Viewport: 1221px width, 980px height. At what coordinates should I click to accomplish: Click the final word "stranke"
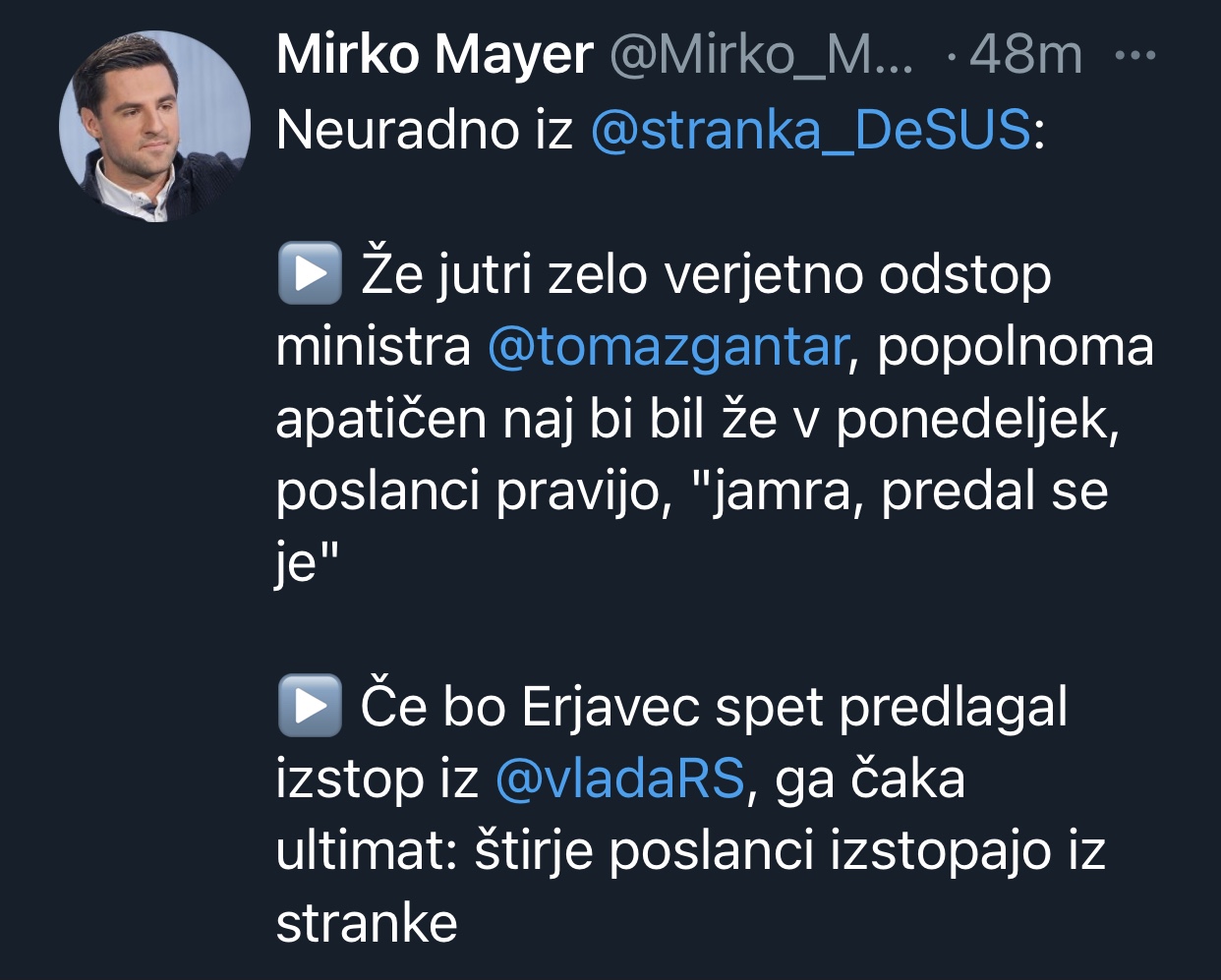[x=367, y=923]
